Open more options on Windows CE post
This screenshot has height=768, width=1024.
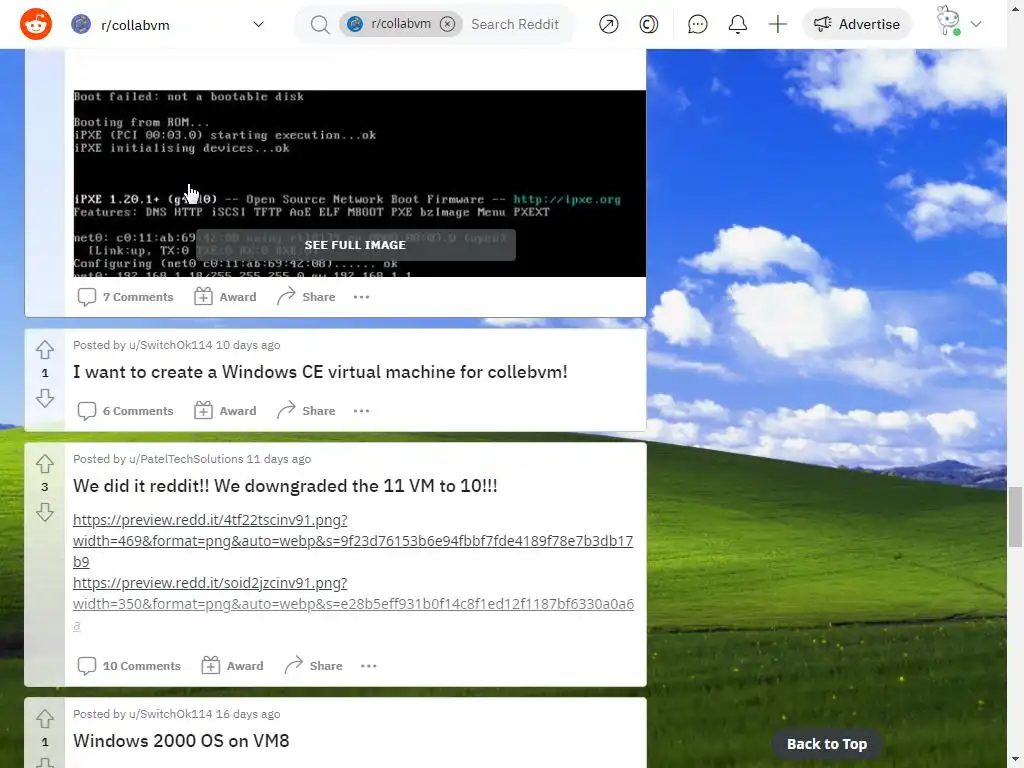click(361, 411)
